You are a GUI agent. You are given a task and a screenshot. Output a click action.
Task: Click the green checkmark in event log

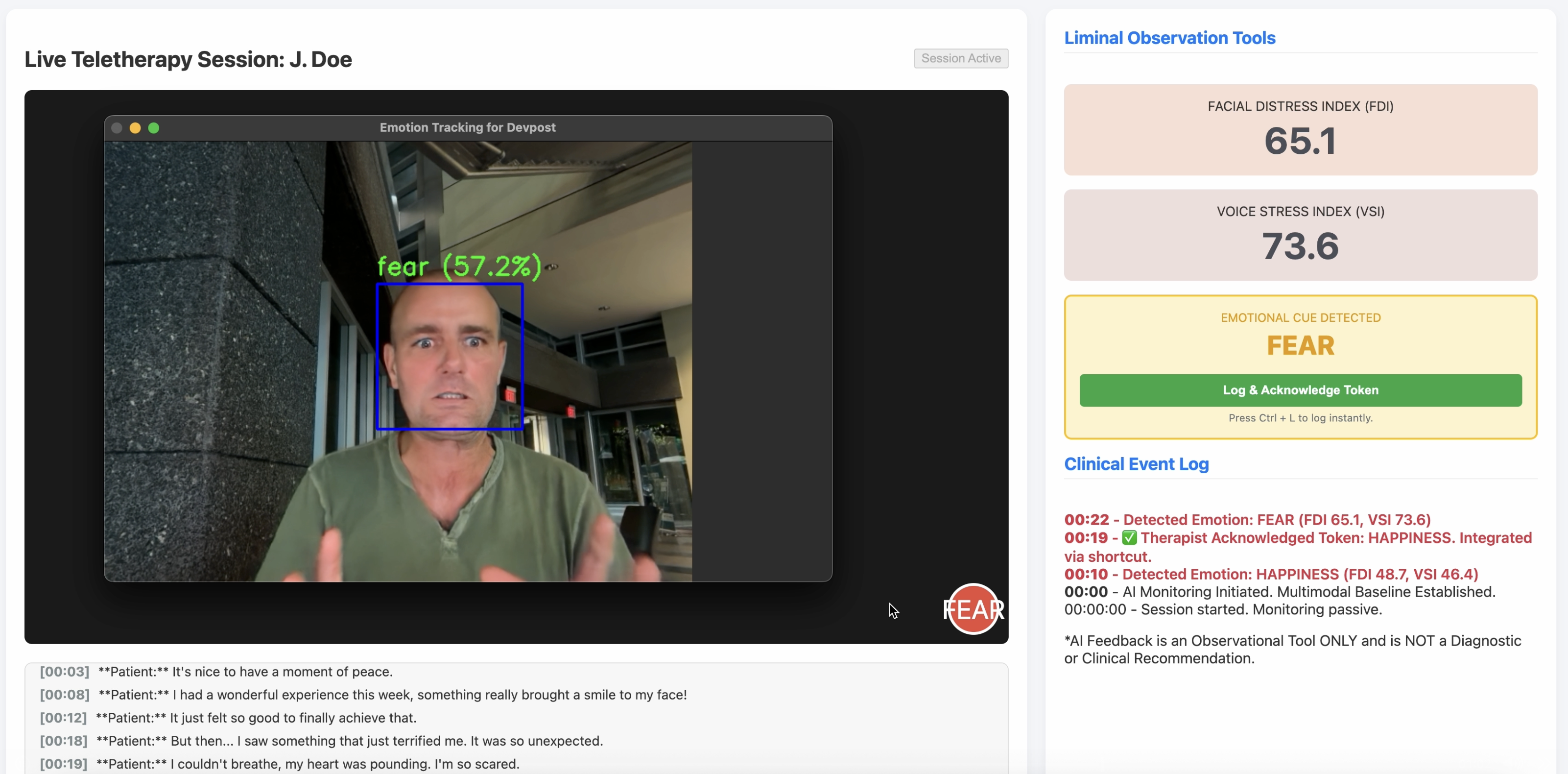point(1129,538)
